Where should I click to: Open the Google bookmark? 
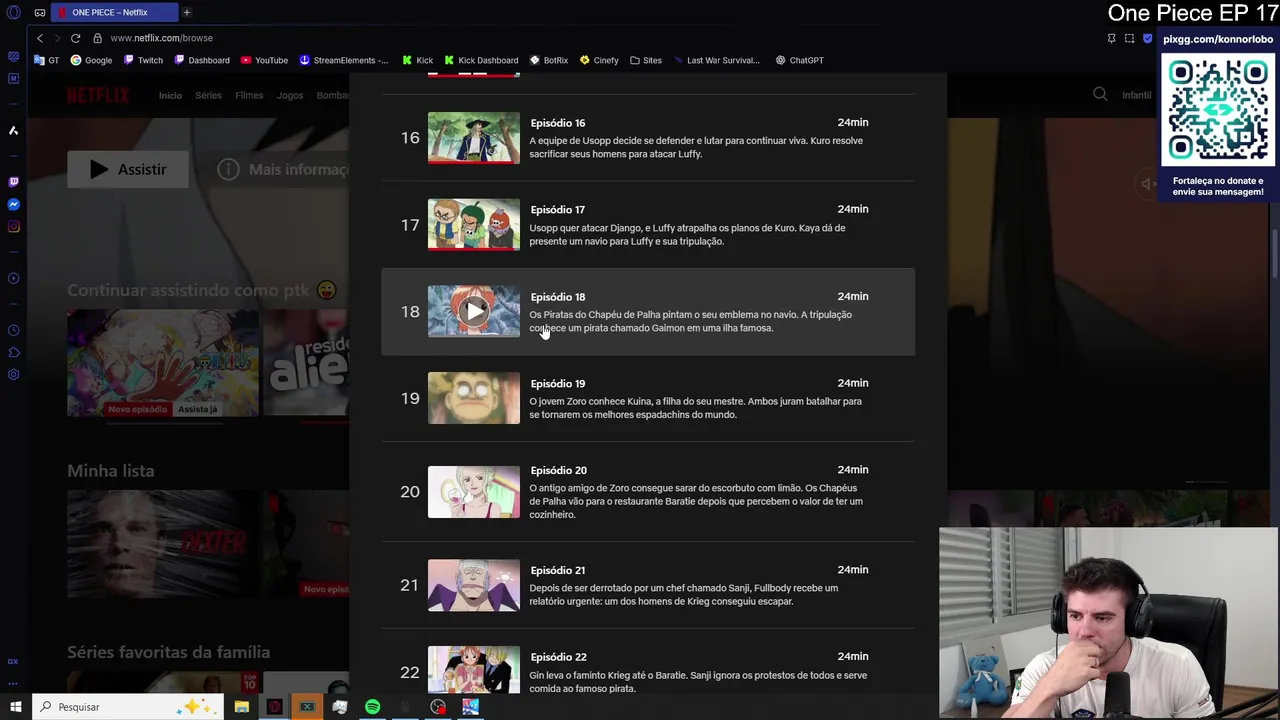(x=91, y=60)
